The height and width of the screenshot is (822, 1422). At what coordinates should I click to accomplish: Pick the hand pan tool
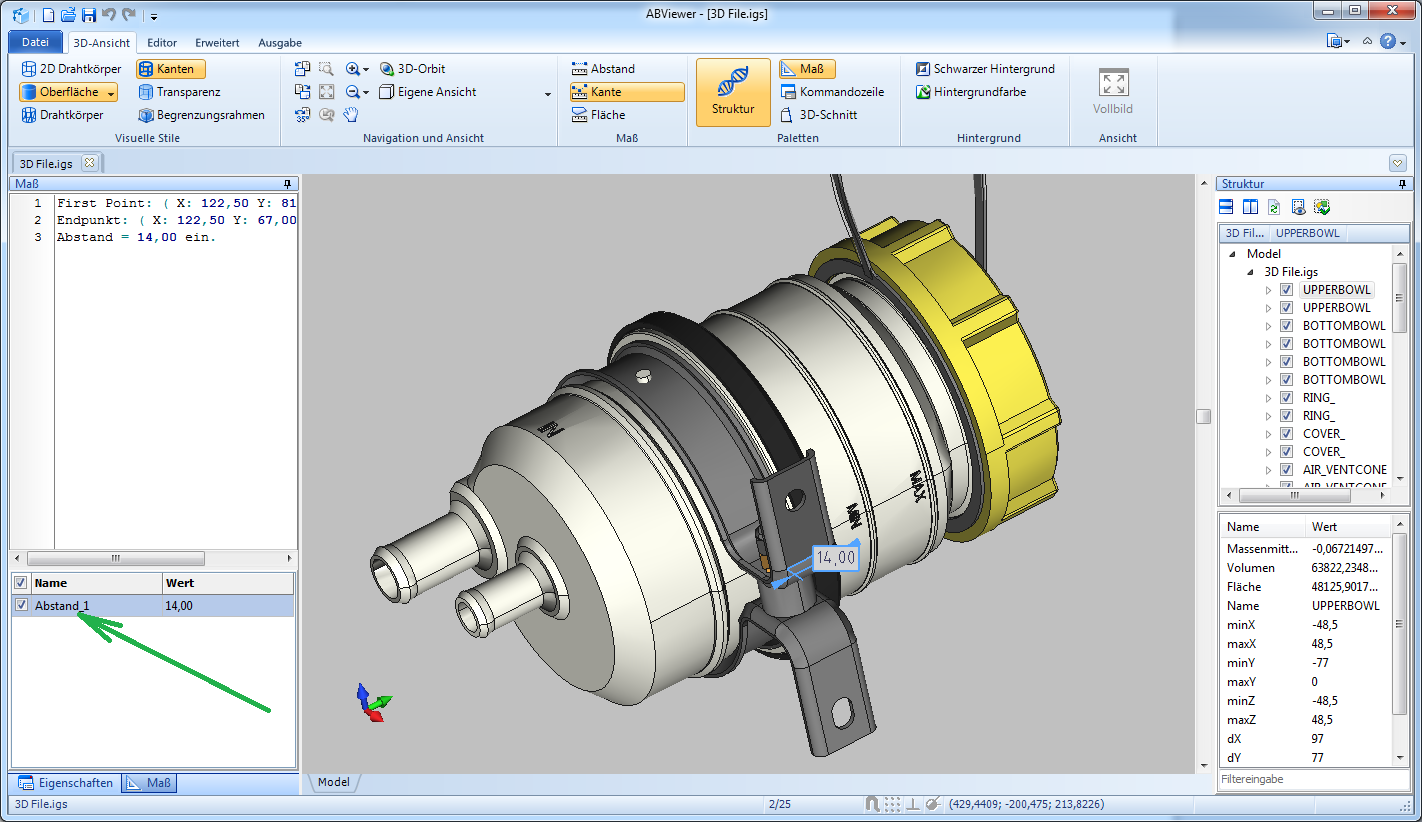click(351, 115)
